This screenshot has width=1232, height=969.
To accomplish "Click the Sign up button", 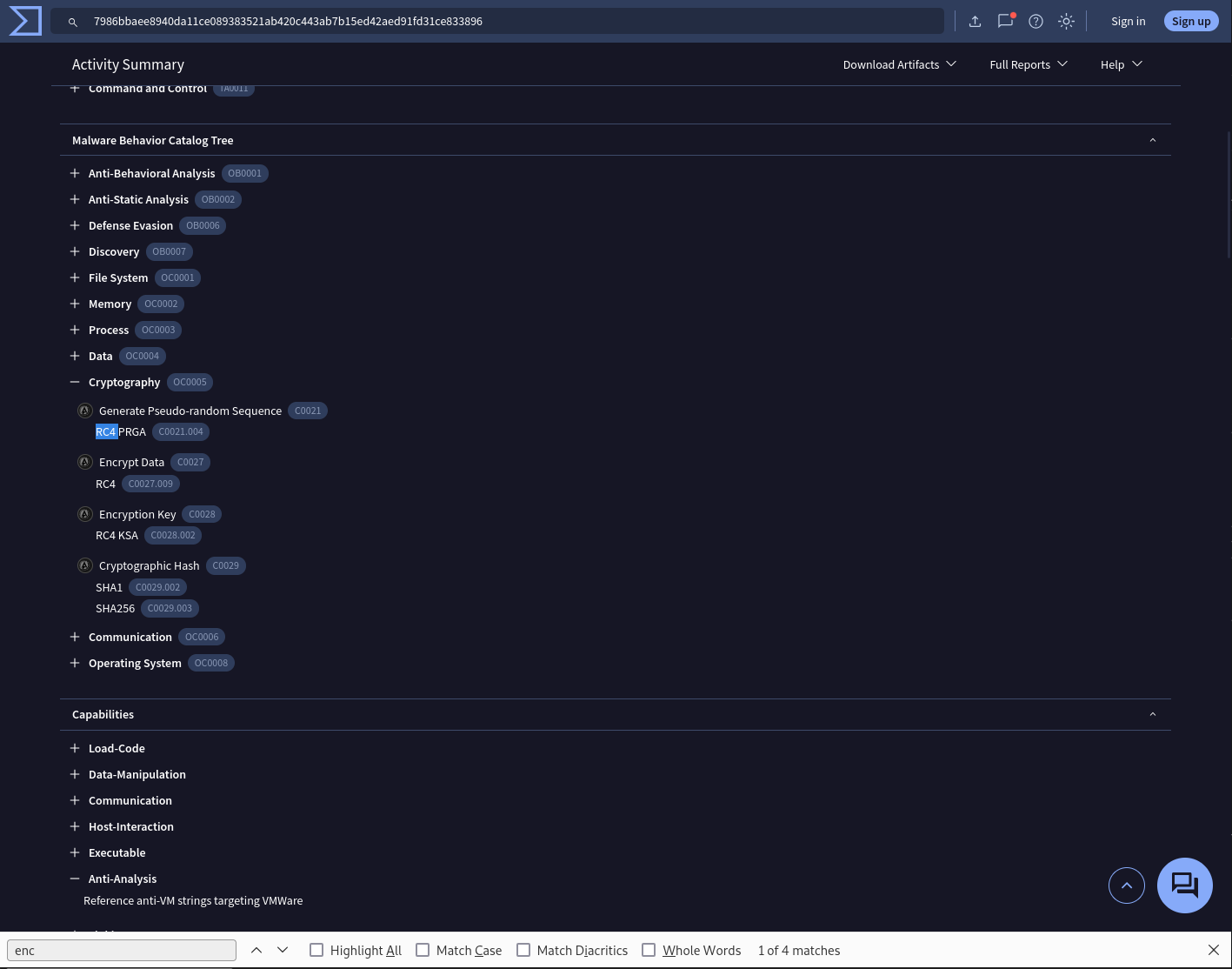I will tap(1191, 21).
